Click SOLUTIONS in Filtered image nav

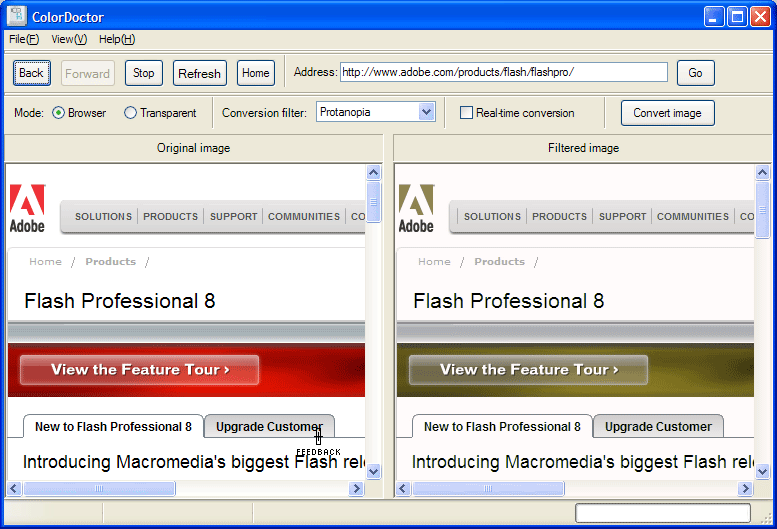click(492, 216)
